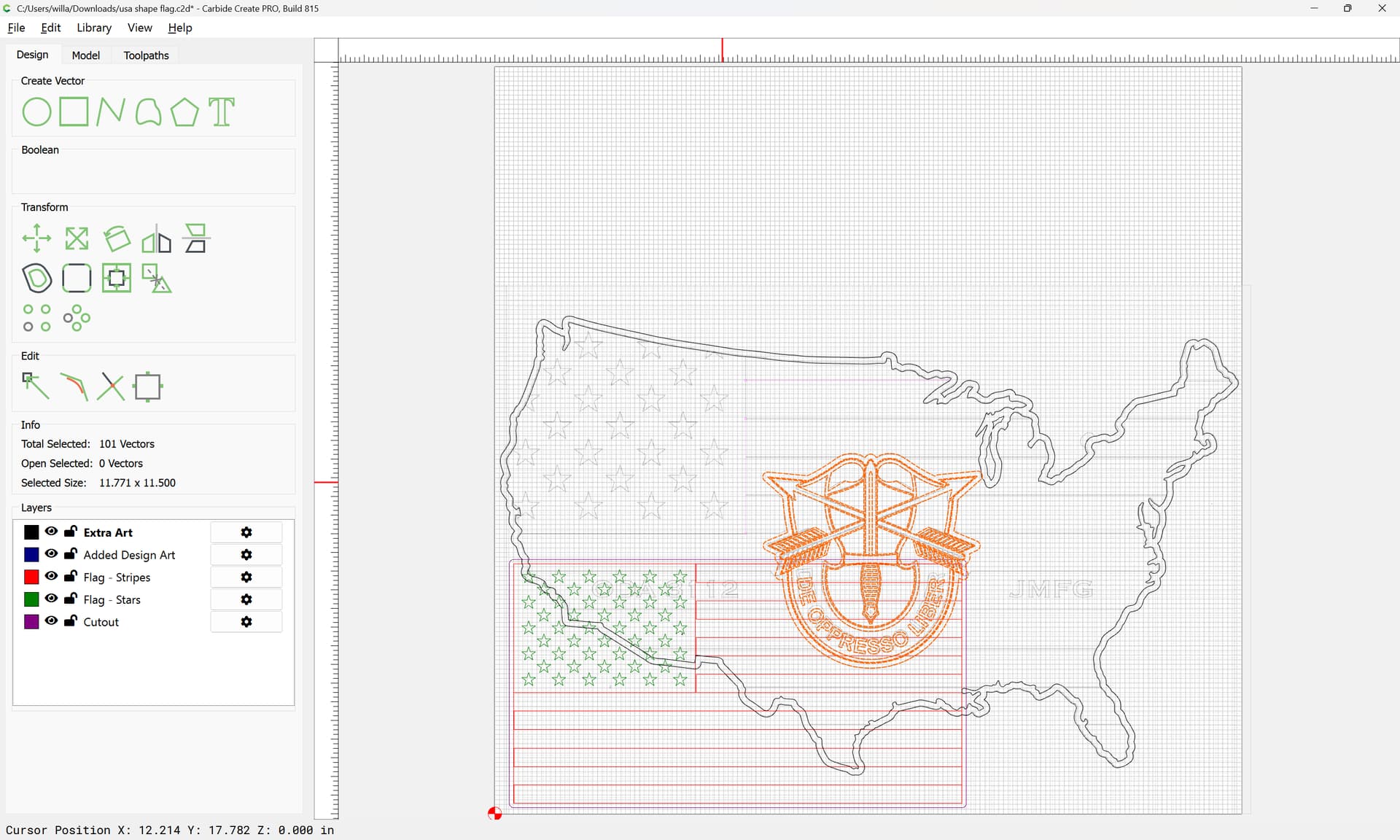Hide the Added Design Art layer
Image resolution: width=1400 pixels, height=840 pixels.
pyautogui.click(x=51, y=554)
